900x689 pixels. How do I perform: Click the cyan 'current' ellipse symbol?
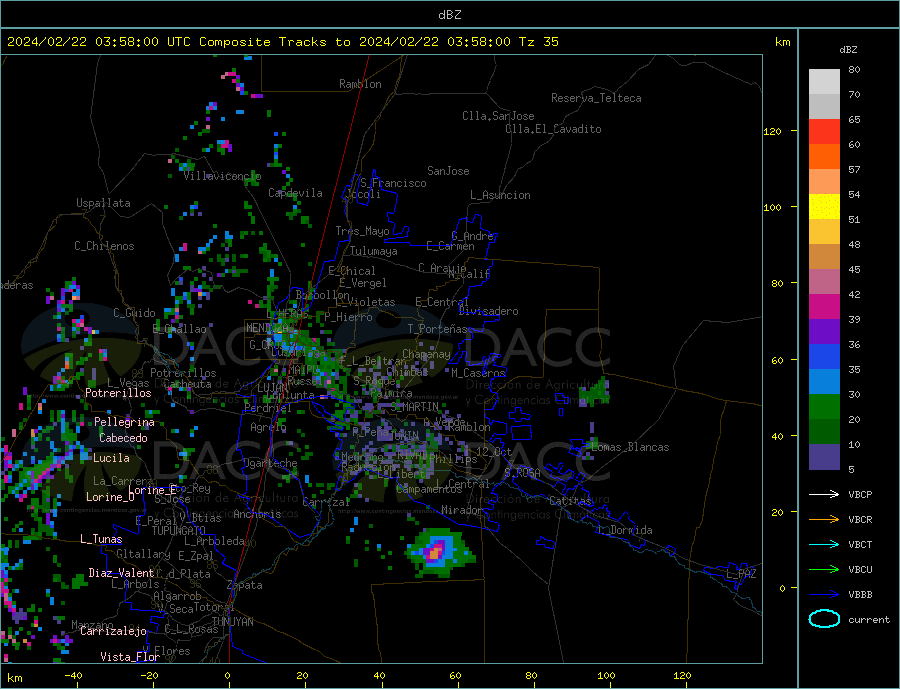(824, 619)
